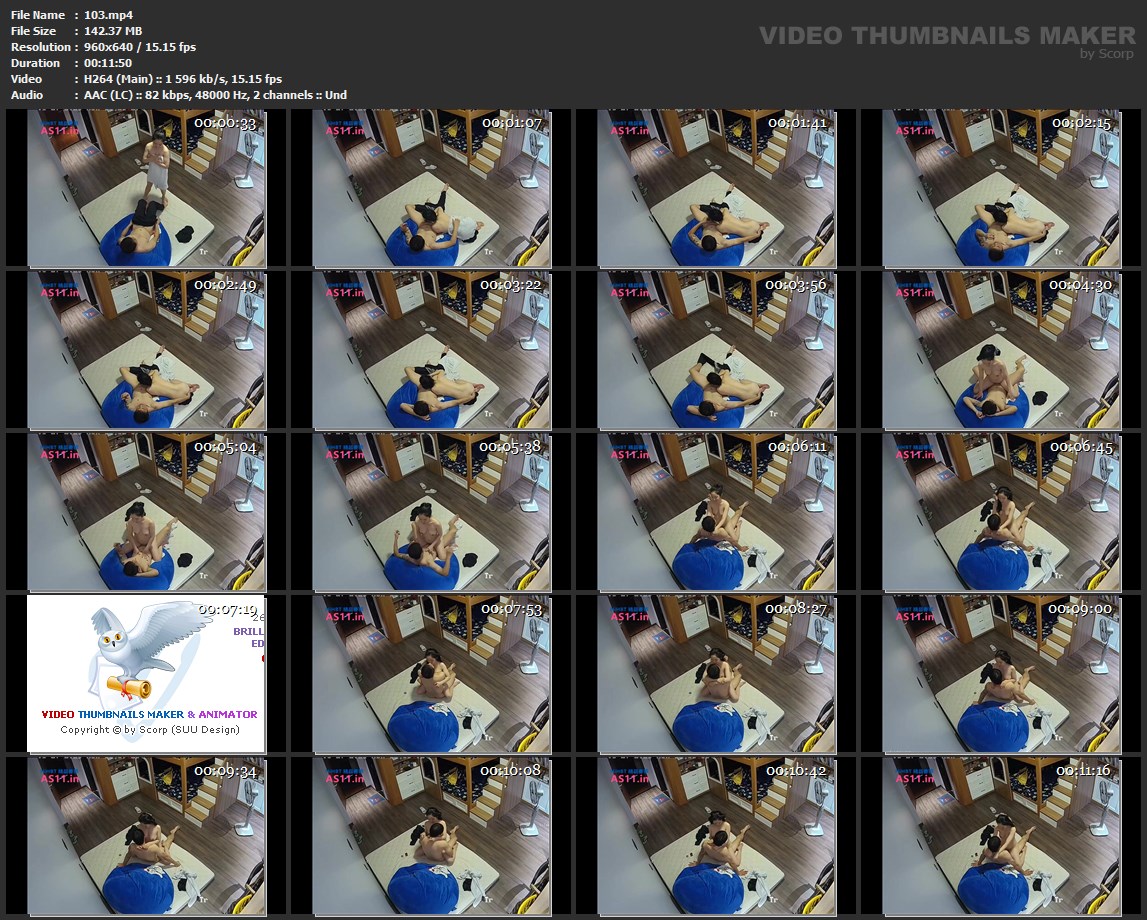This screenshot has height=920, width=1147.
Task: Select the thumbnail stamped 00:01:07
Action: [x=431, y=188]
